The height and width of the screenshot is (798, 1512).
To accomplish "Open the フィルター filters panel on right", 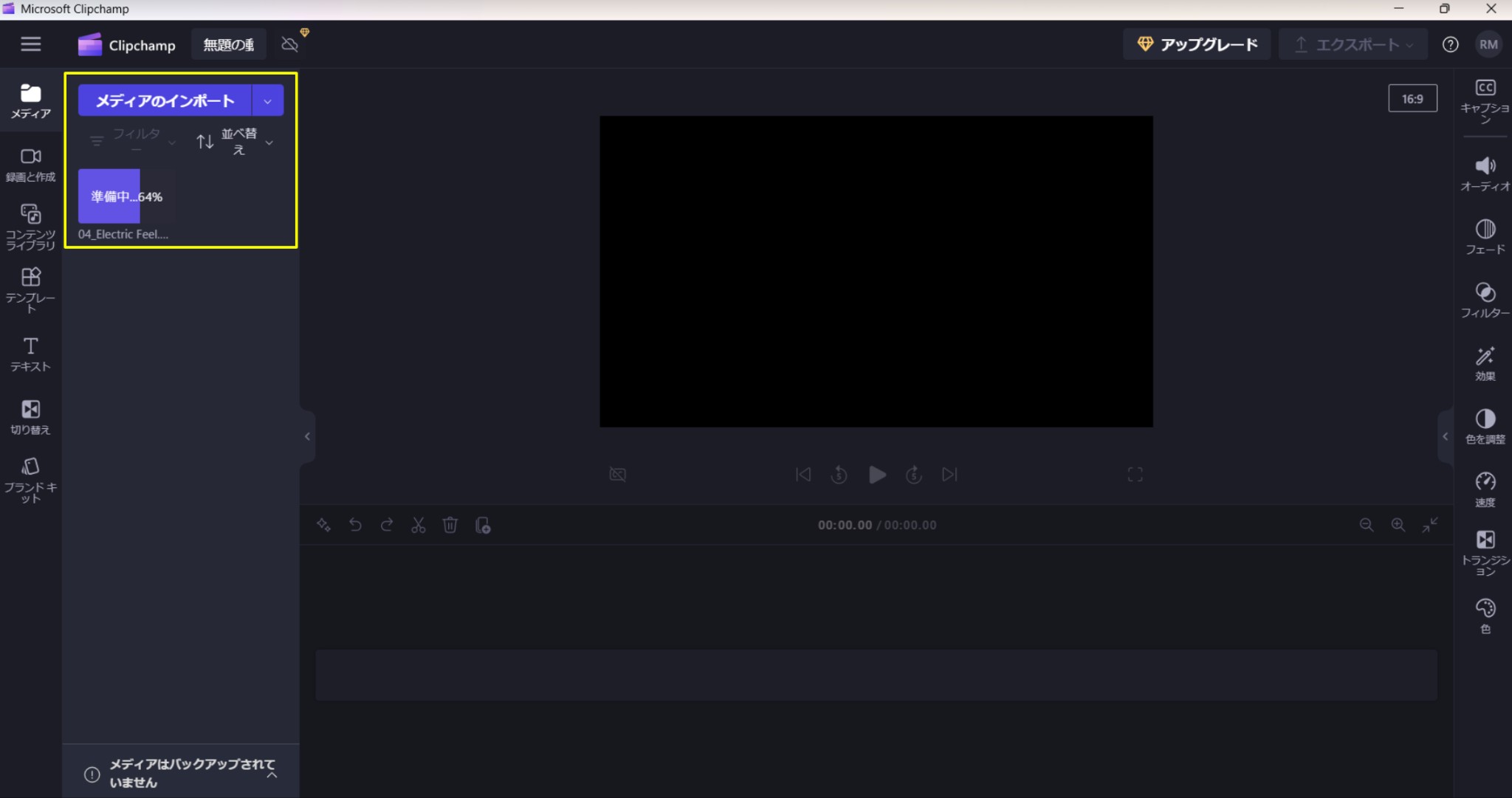I will coord(1485,300).
